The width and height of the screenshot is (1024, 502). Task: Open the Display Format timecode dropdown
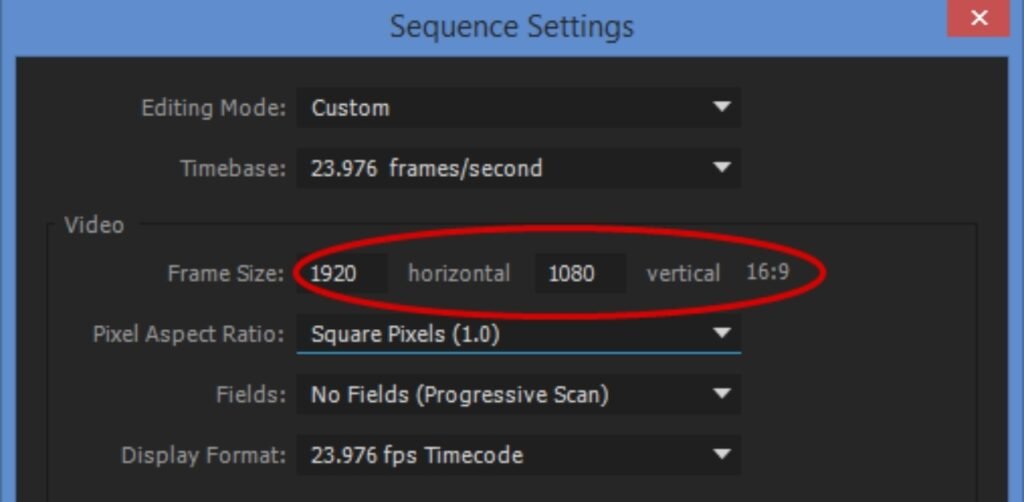(500, 456)
